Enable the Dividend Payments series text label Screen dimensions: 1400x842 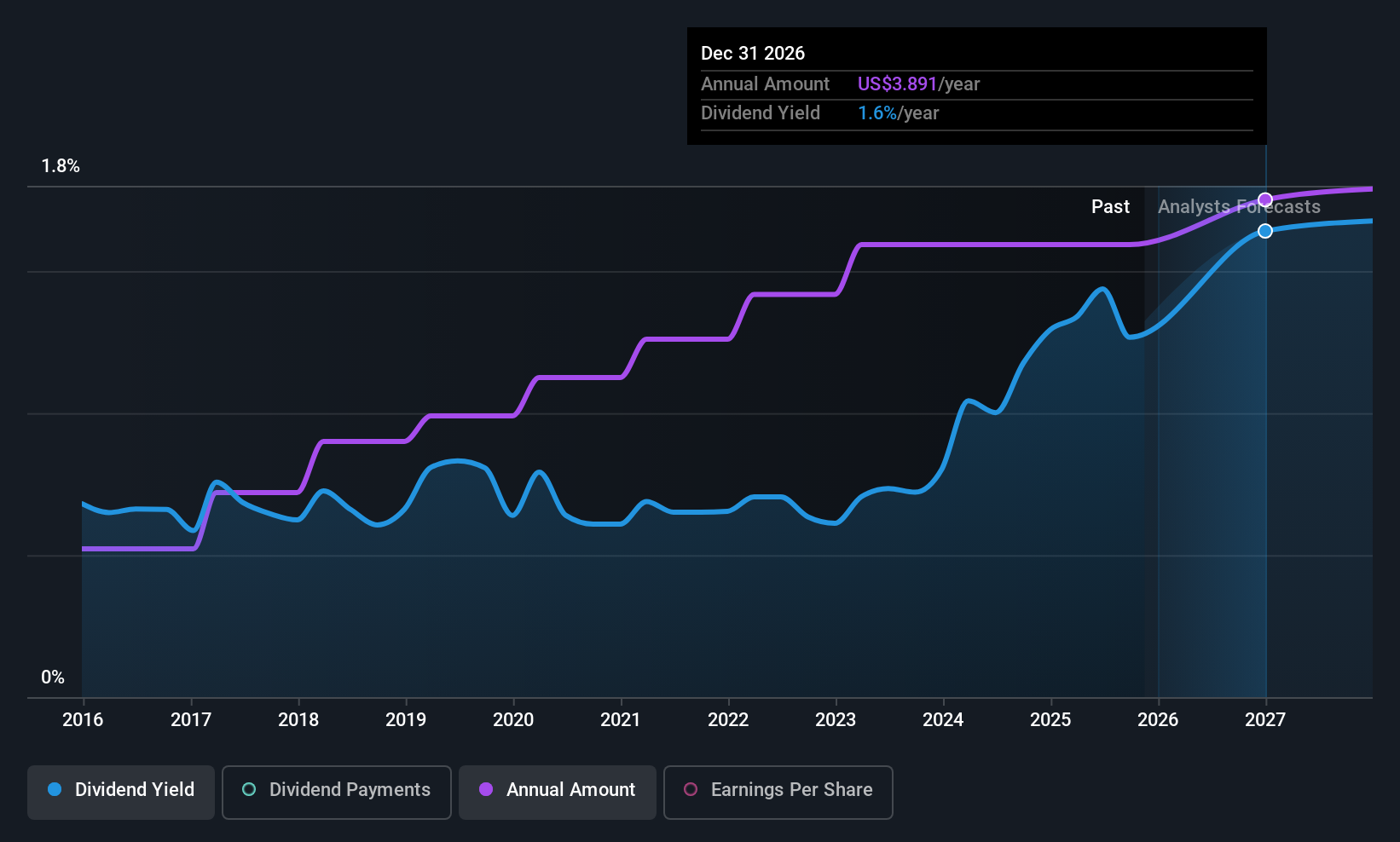350,789
